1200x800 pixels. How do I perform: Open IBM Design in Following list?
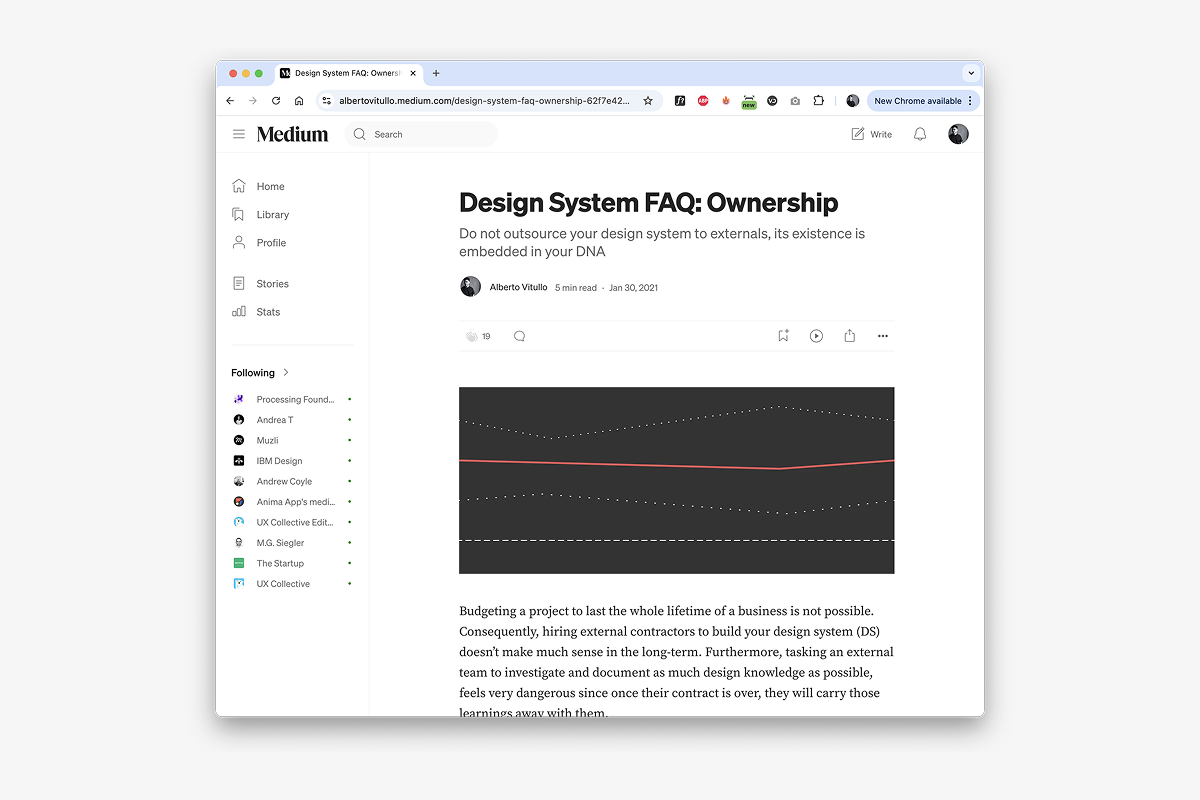pos(279,461)
